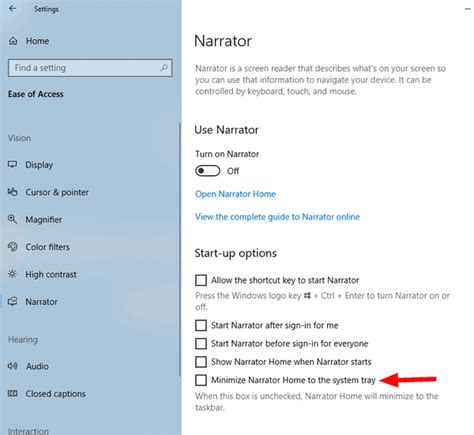Screen dimensions: 474x435
Task: Click the Audio speaker icon
Action: 12,366
